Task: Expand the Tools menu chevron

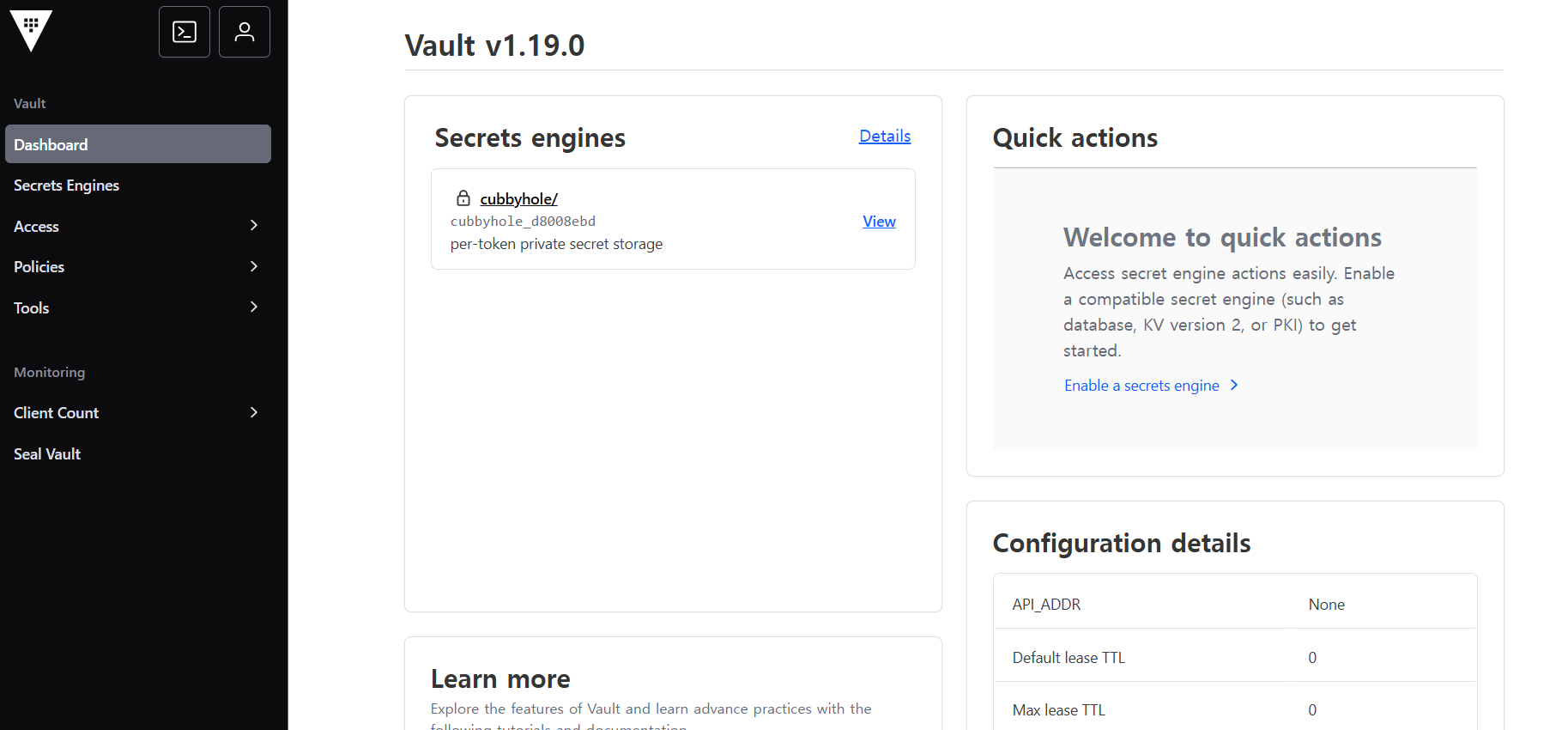Action: click(254, 307)
